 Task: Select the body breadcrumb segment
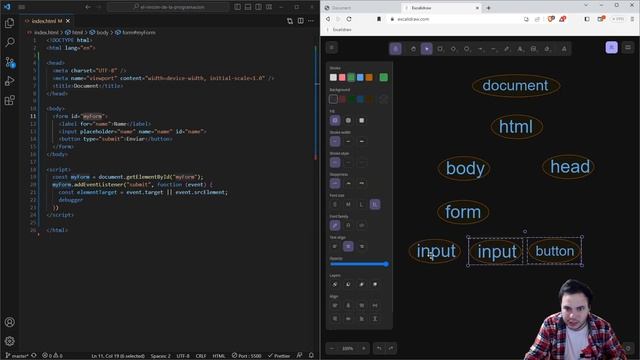point(99,32)
